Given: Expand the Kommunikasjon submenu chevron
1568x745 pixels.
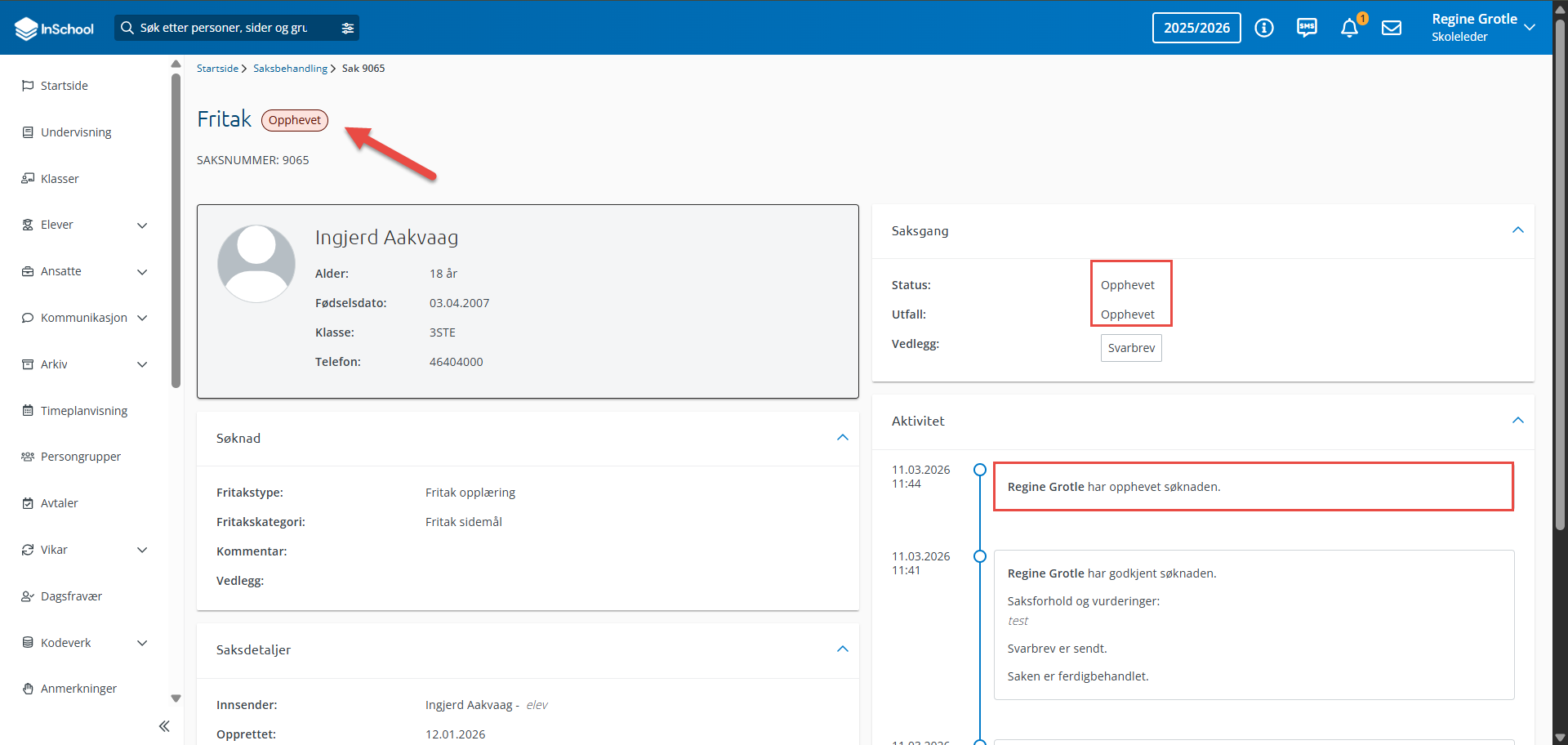Looking at the screenshot, I should [142, 318].
